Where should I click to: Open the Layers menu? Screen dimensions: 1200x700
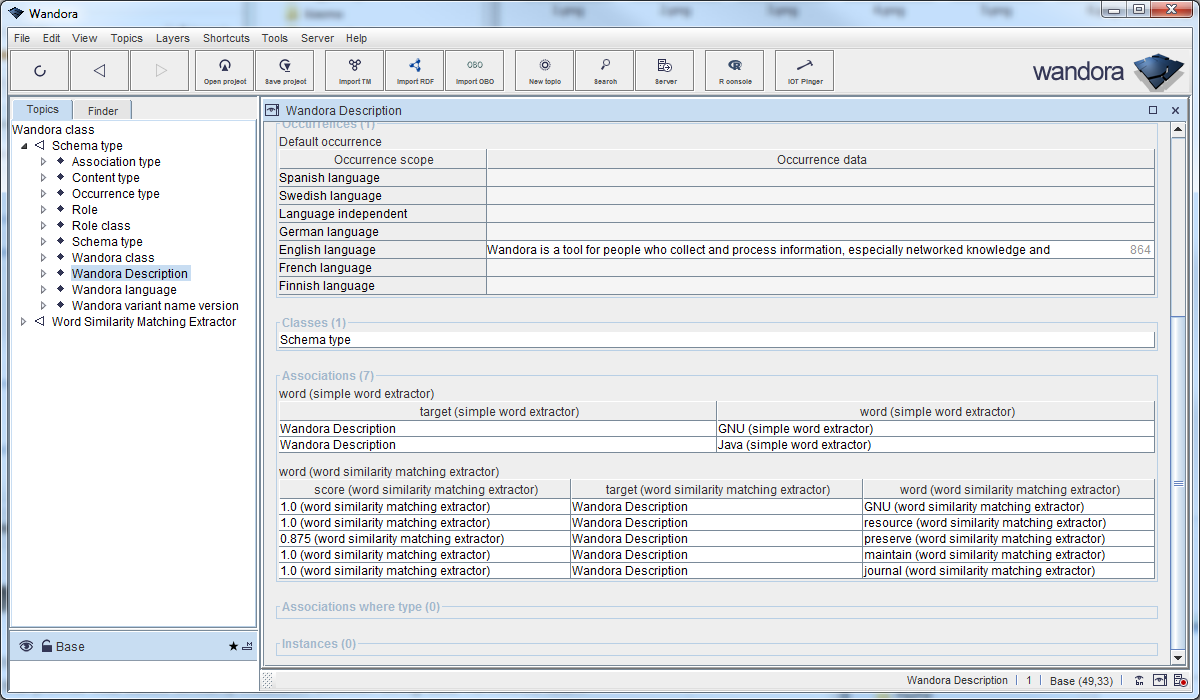(172, 38)
